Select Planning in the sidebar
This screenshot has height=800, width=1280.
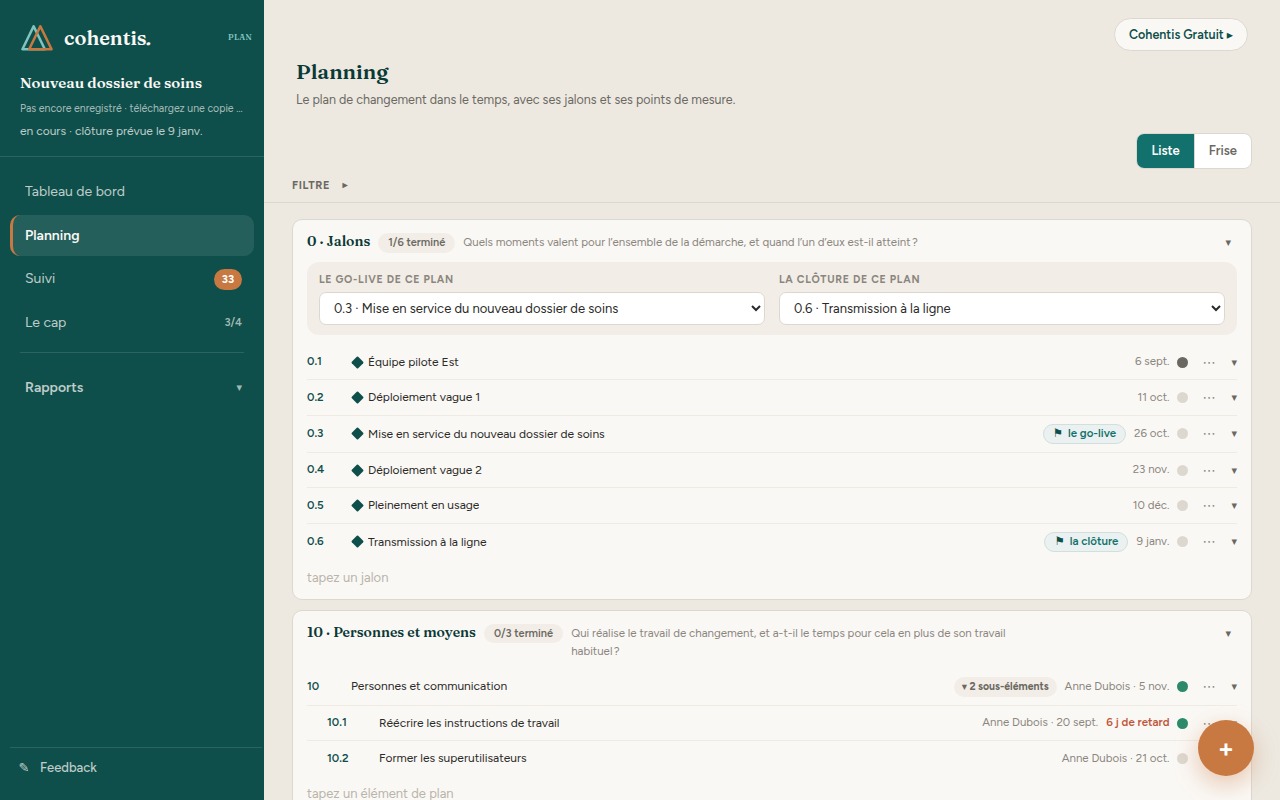coord(132,236)
